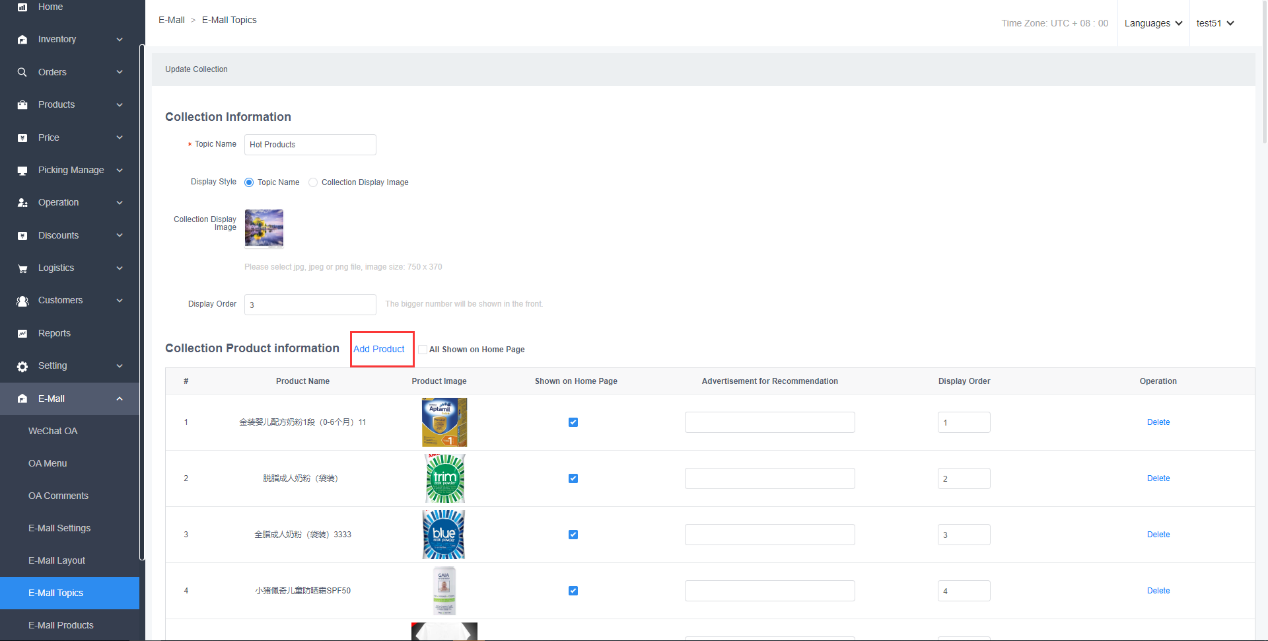This screenshot has width=1268, height=641.
Task: Go to the OA Comments menu item
Action: click(58, 496)
